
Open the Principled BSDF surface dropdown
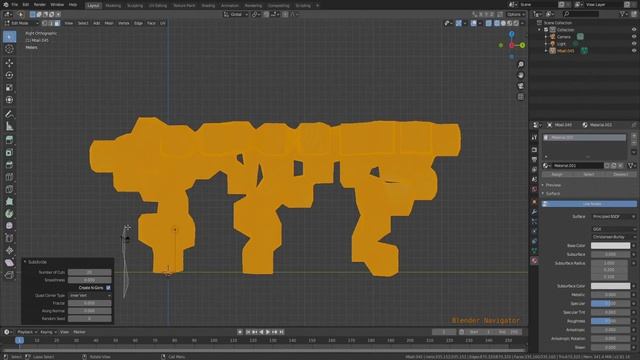613,217
